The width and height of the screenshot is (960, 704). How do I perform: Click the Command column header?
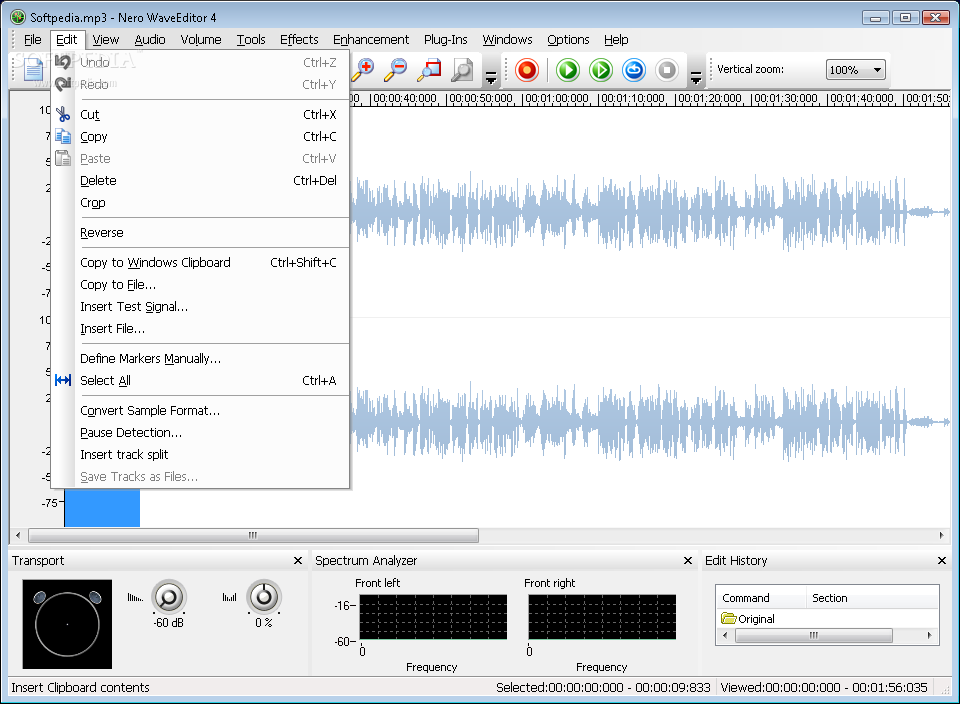pyautogui.click(x=762, y=598)
